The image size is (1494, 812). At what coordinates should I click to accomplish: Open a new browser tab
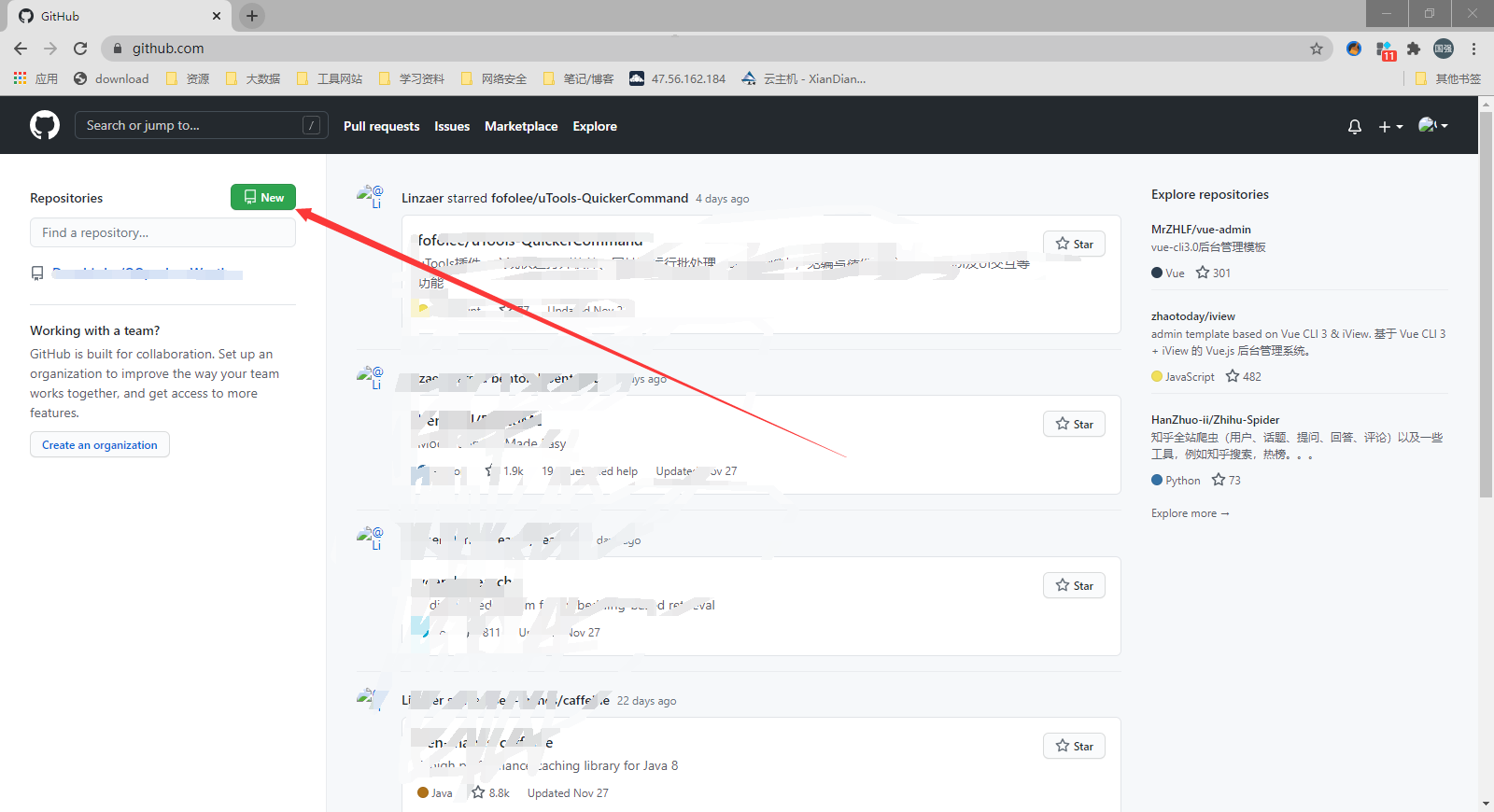coord(252,16)
